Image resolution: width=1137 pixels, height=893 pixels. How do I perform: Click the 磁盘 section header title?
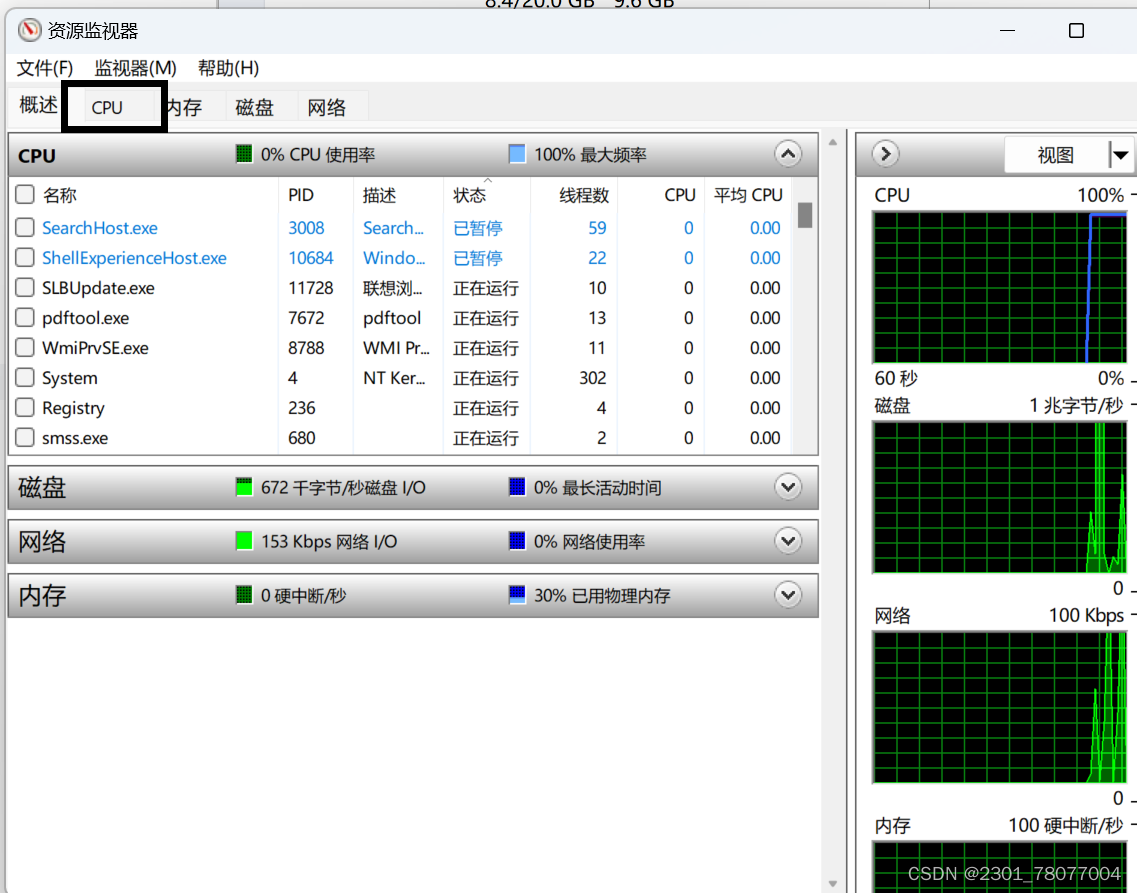(x=41, y=487)
